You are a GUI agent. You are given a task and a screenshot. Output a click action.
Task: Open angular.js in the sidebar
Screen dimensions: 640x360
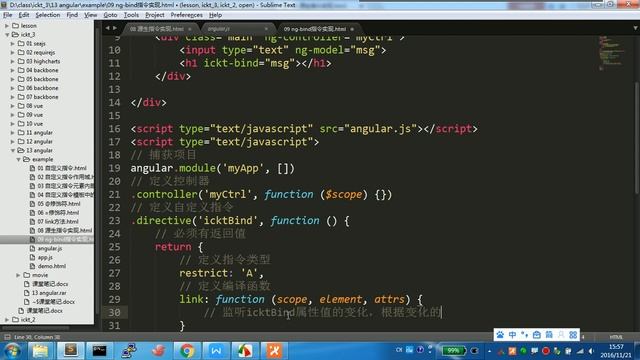[x=49, y=248]
